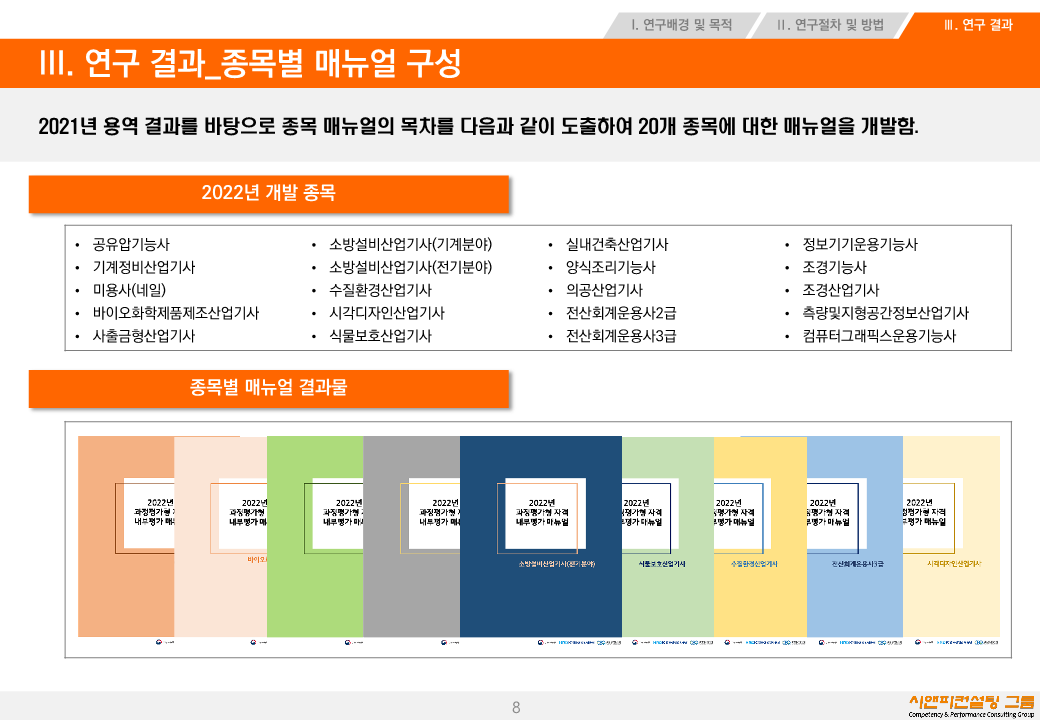The width and height of the screenshot is (1040, 720).
Task: Open the light blue 전산회계운용사3급 manual cover
Action: [x=854, y=537]
